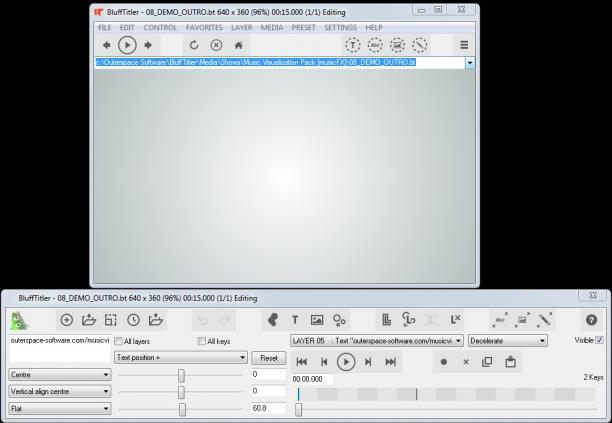Click the circles icon right of the picture icon
Screen dimensions: 612x423
(x=339, y=320)
